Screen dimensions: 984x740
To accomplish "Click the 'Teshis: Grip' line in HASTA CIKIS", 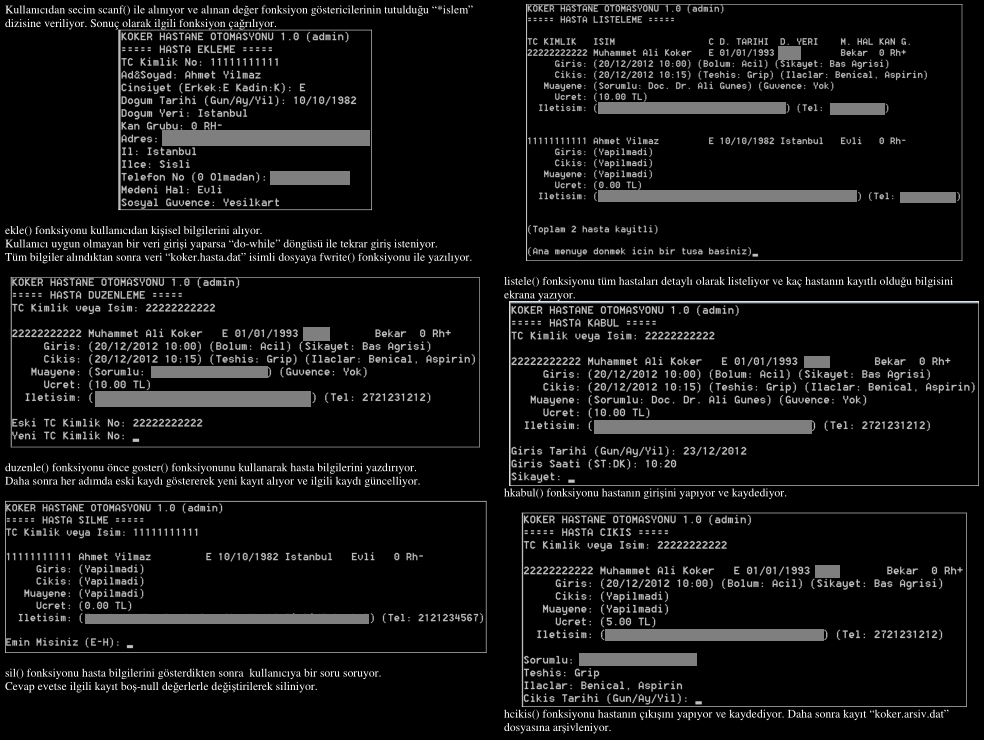I will [562, 673].
